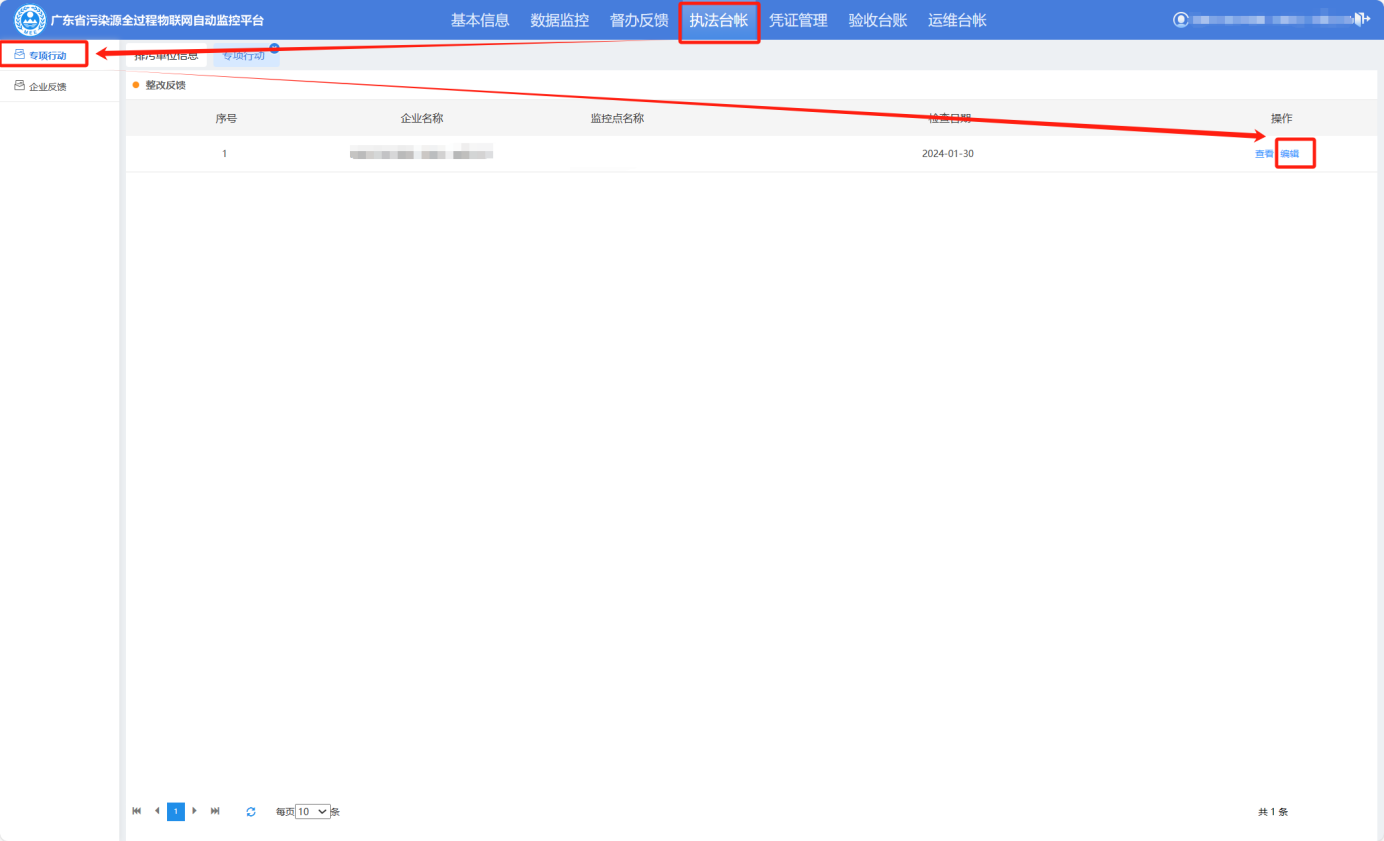Go to the next page arrow
The width and height of the screenshot is (1384, 841).
[x=195, y=811]
